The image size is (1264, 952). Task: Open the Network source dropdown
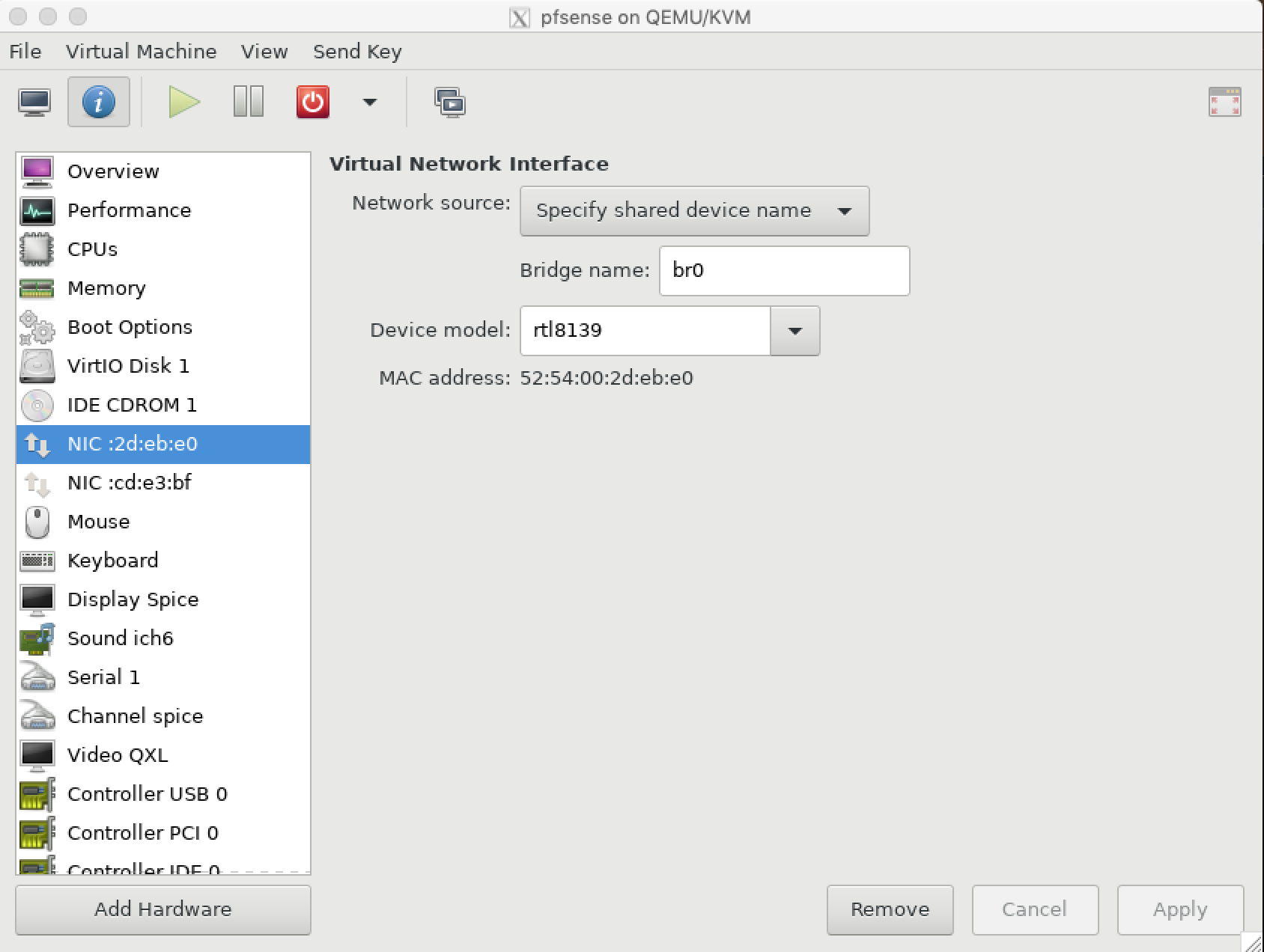click(694, 210)
